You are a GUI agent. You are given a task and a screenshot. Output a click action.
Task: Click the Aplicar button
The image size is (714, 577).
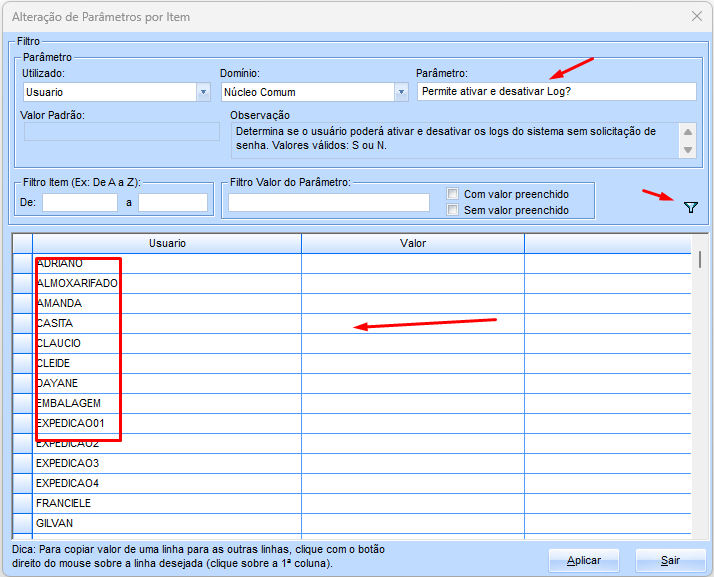(x=584, y=560)
